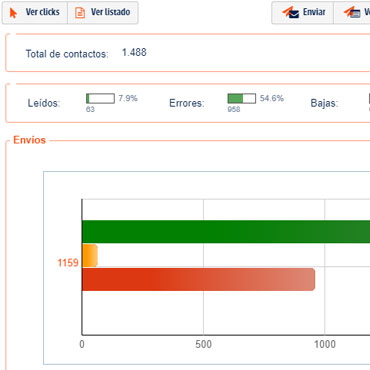Image resolution: width=370 pixels, height=370 pixels.
Task: Click the 7.9% Leídos percentage
Action: pos(128,98)
